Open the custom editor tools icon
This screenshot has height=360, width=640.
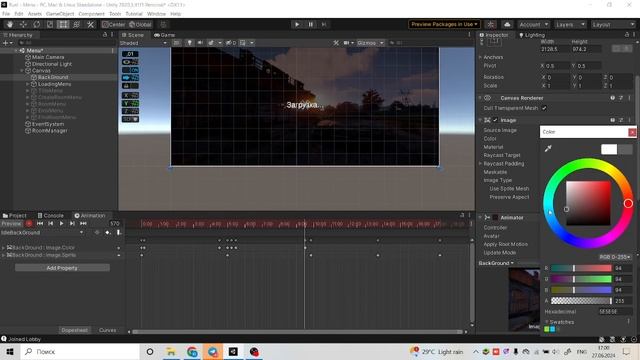90,24
